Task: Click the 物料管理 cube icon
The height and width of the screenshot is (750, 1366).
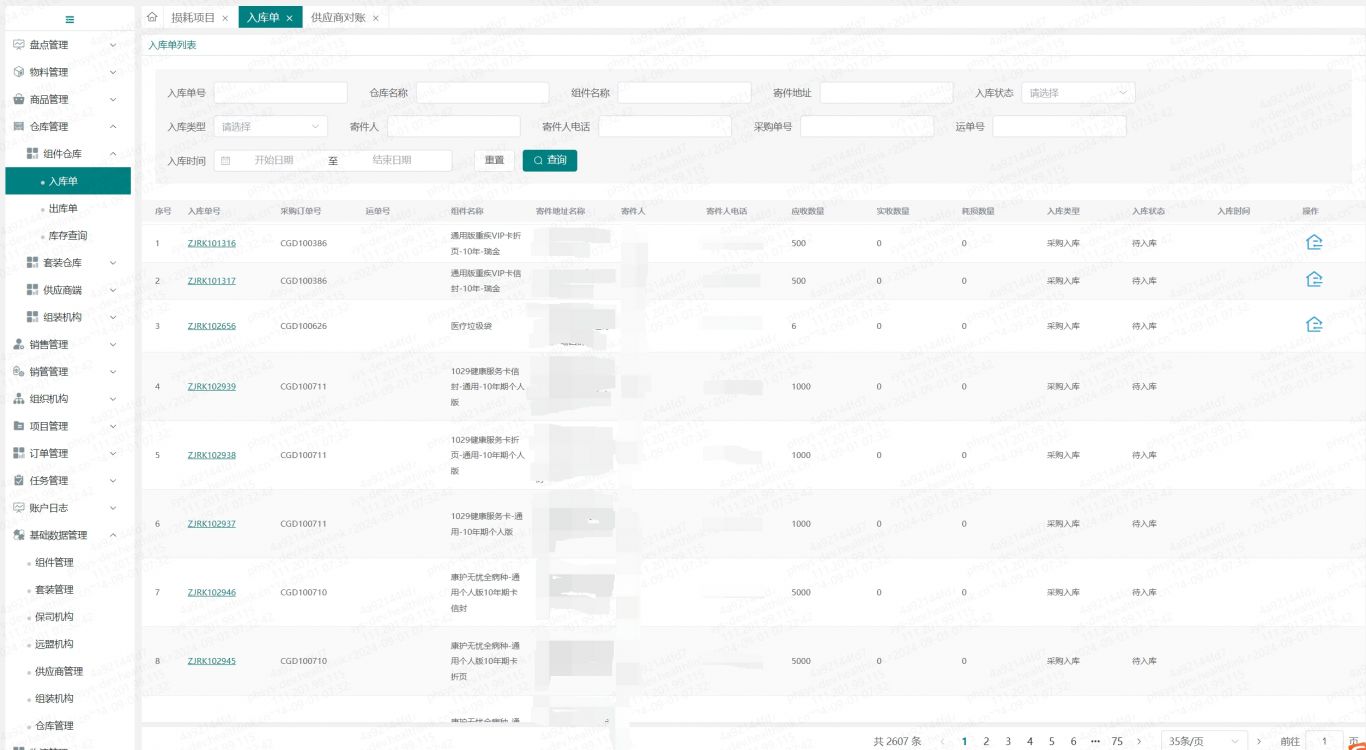Action: coord(19,72)
